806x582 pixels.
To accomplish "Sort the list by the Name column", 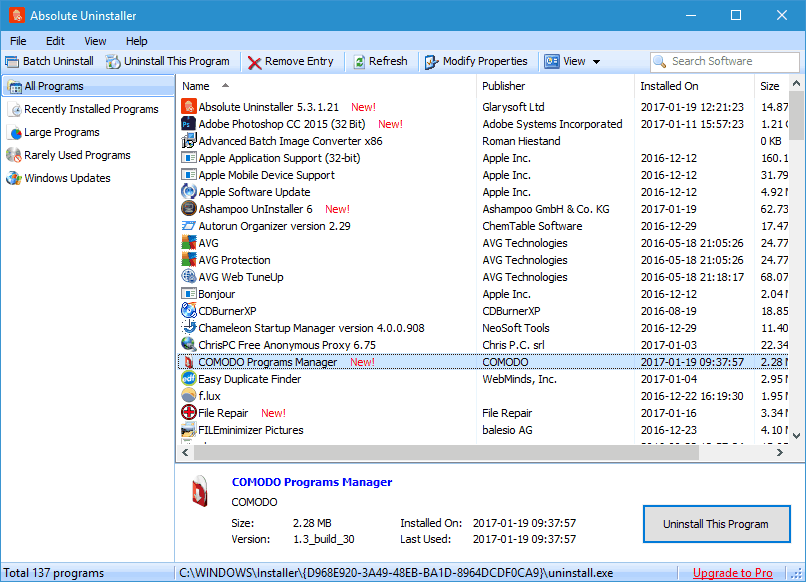I will coord(196,86).
